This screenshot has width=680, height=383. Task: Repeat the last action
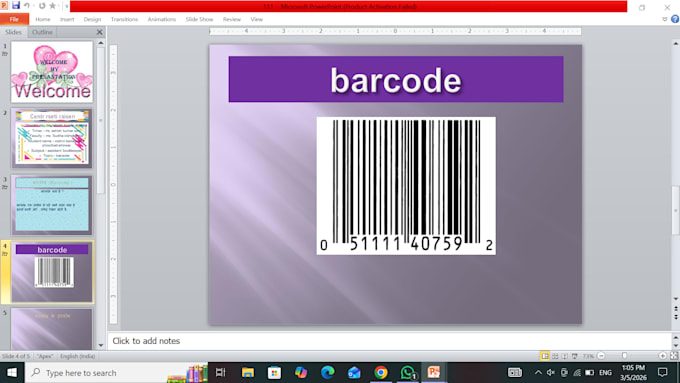pos(42,6)
